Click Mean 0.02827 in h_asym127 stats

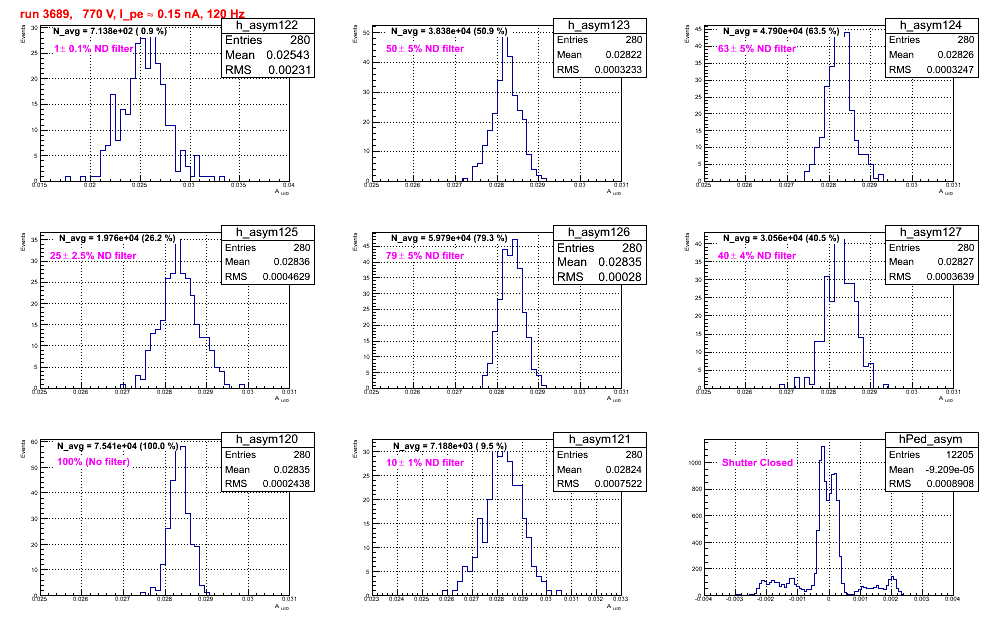(931, 262)
